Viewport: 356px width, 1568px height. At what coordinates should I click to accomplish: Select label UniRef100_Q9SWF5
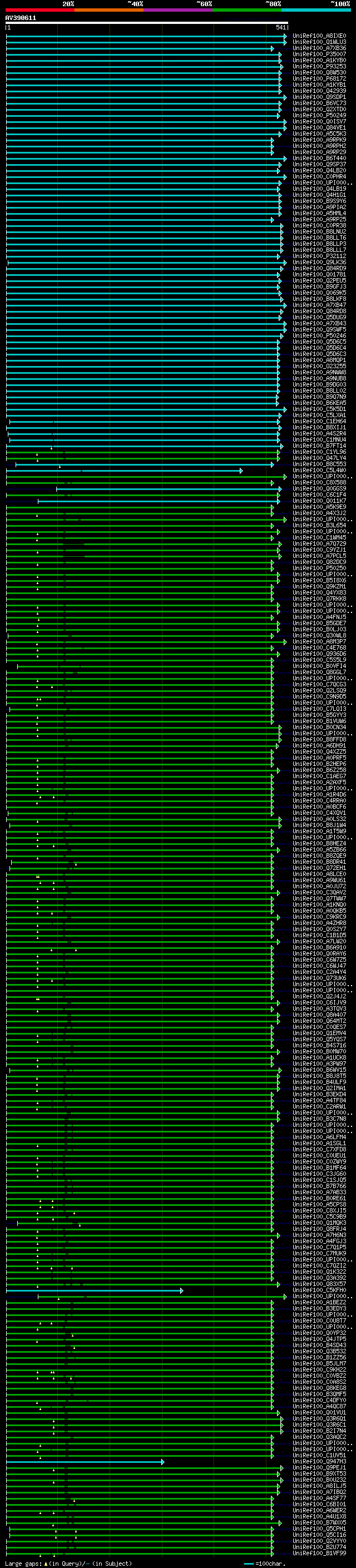pyautogui.click(x=319, y=330)
